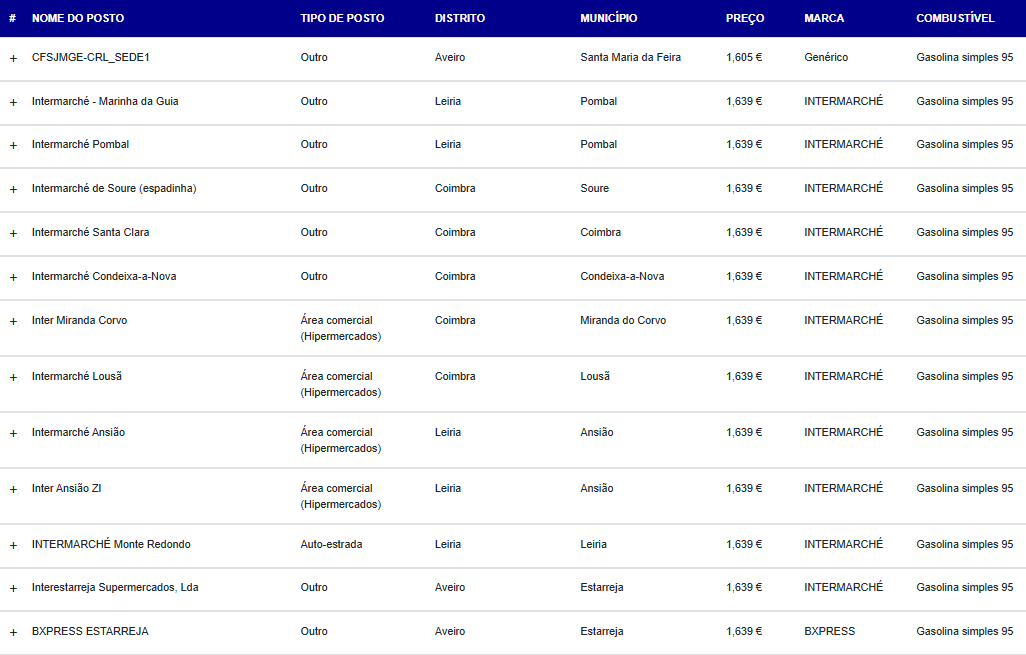Click municipality Santa Maria da Feira
This screenshot has height=655, width=1026.
pos(630,58)
